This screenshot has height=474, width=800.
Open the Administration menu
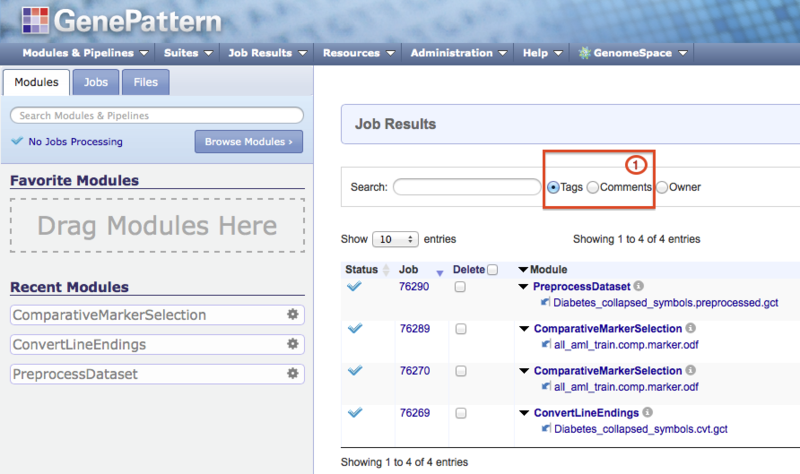[459, 53]
